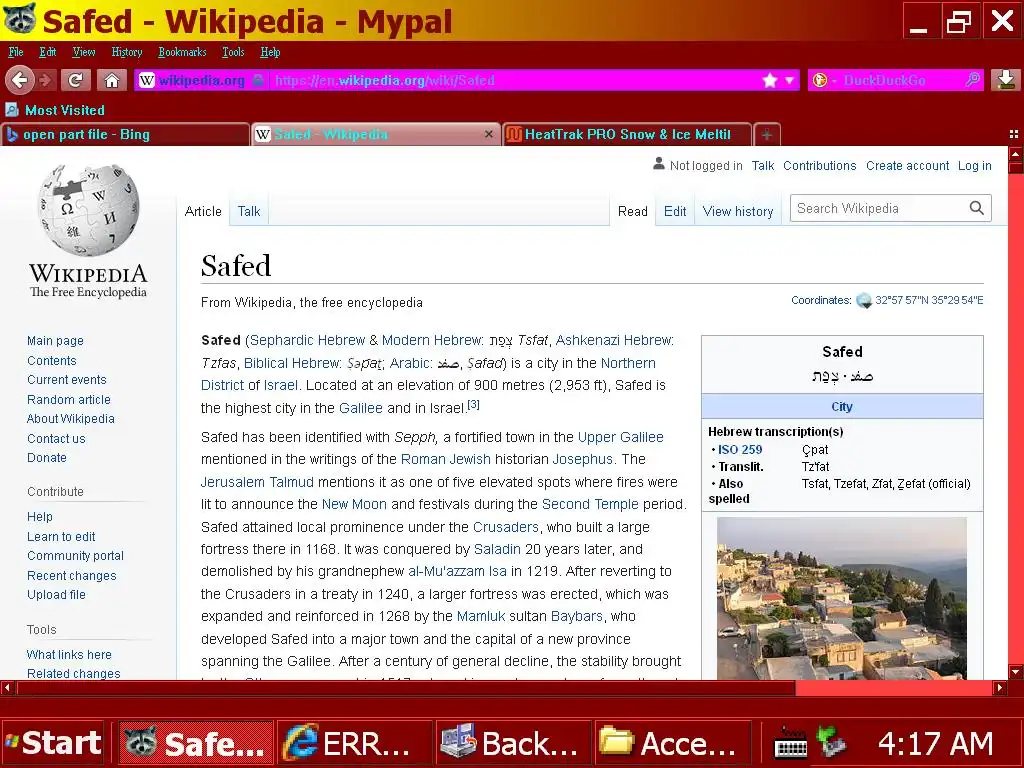The width and height of the screenshot is (1024, 768).
Task: Open the Windows Start button
Action: coord(52,743)
